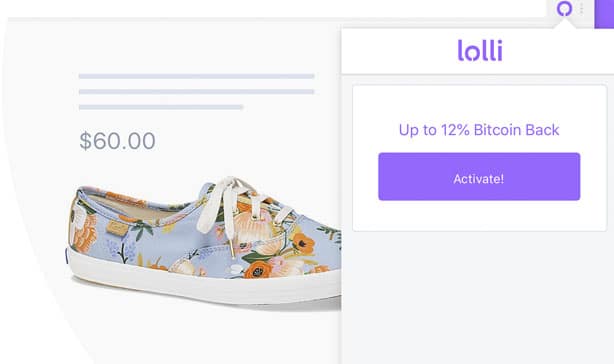Click the second placeholder text line
614x364 pixels.
[197, 92]
